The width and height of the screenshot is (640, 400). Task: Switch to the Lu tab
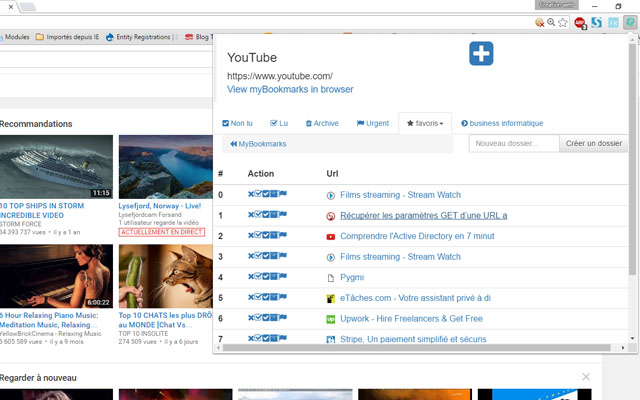click(279, 123)
